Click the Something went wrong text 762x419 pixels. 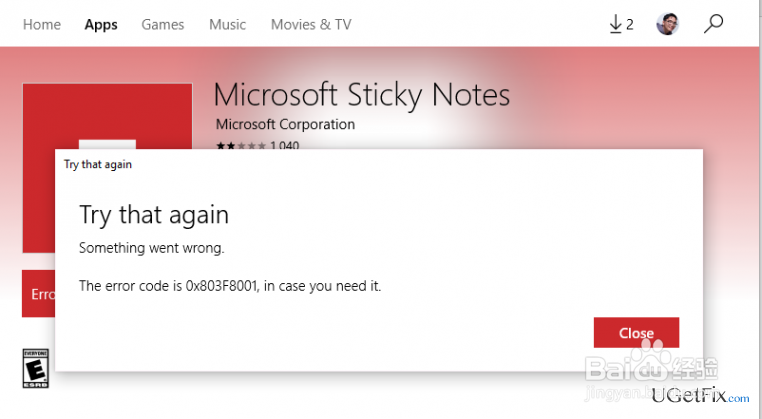click(x=152, y=248)
